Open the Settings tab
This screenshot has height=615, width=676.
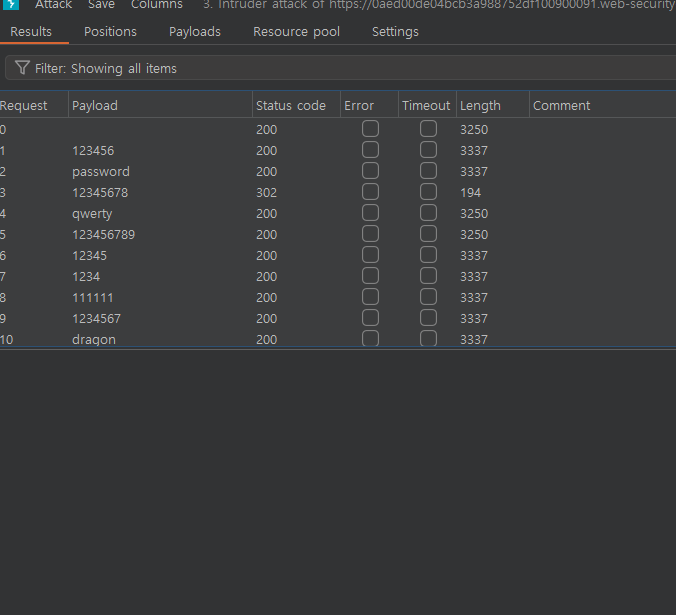(x=395, y=32)
